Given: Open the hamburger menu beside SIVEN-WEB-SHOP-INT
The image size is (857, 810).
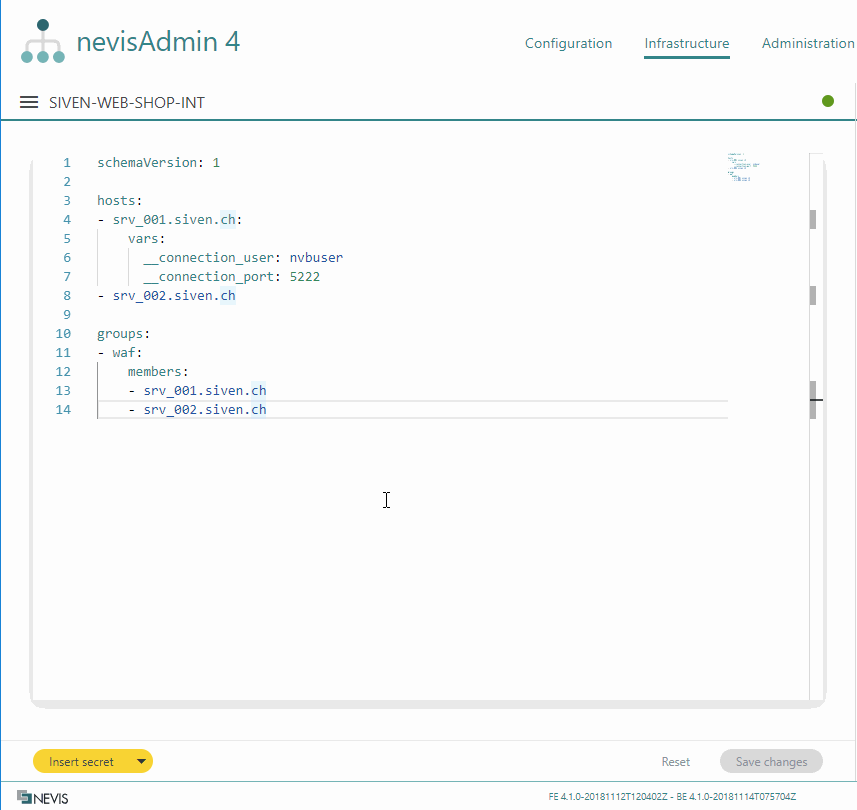Looking at the screenshot, I should pyautogui.click(x=29, y=102).
